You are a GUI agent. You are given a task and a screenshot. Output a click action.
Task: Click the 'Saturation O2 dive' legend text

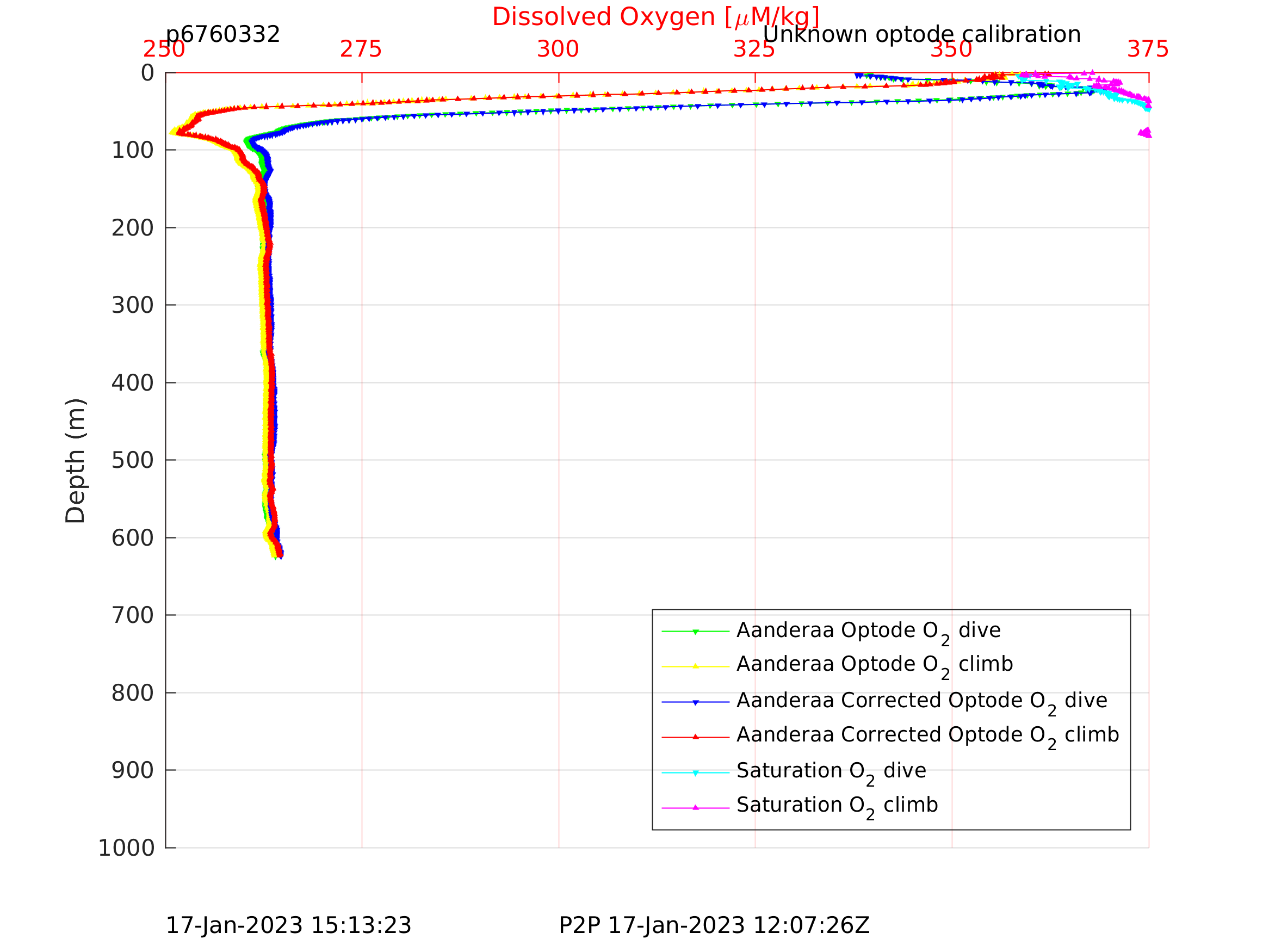[831, 771]
